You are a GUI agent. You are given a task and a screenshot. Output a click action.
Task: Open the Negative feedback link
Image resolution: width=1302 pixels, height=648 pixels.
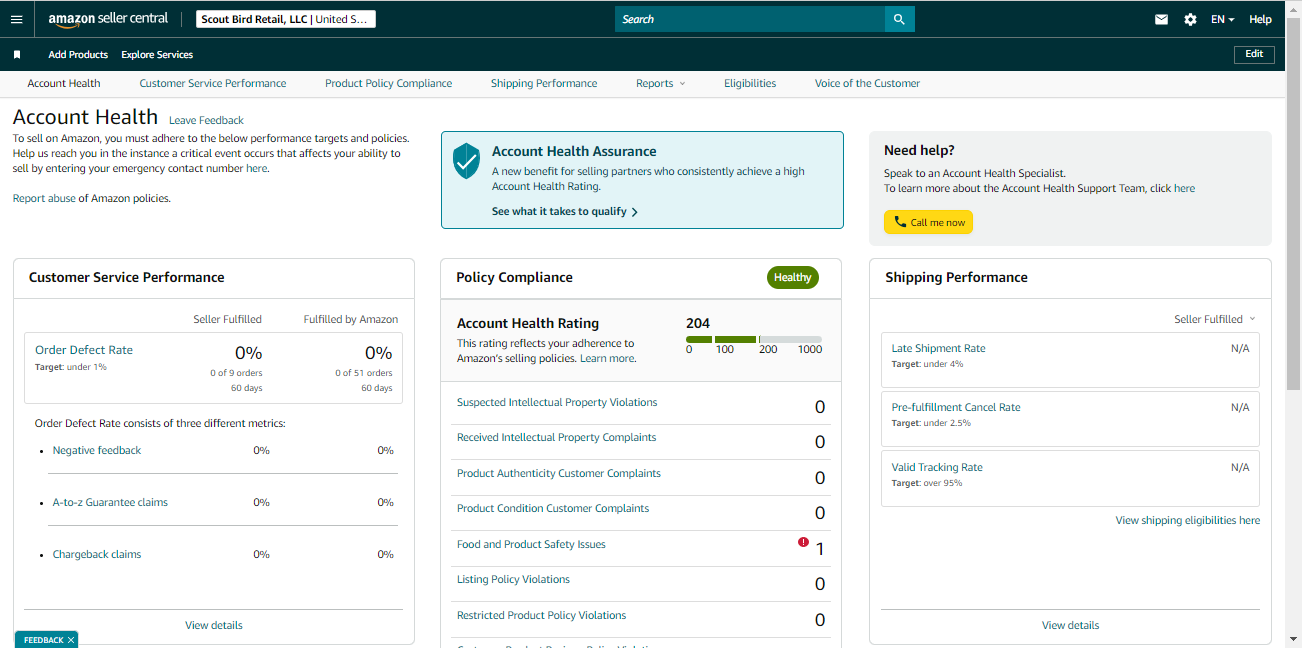click(x=97, y=450)
